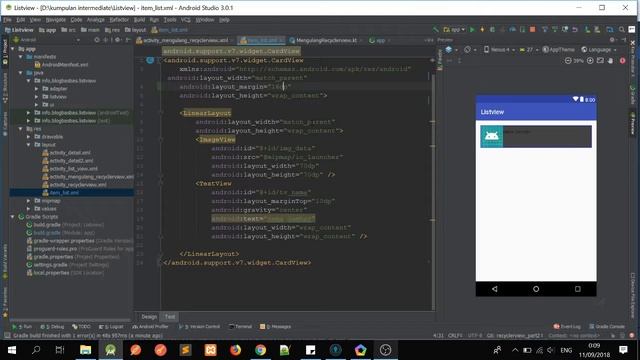Image resolution: width=640 pixels, height=360 pixels.
Task: Click the layout breadcrumb in navigation bar
Action: [x=136, y=30]
